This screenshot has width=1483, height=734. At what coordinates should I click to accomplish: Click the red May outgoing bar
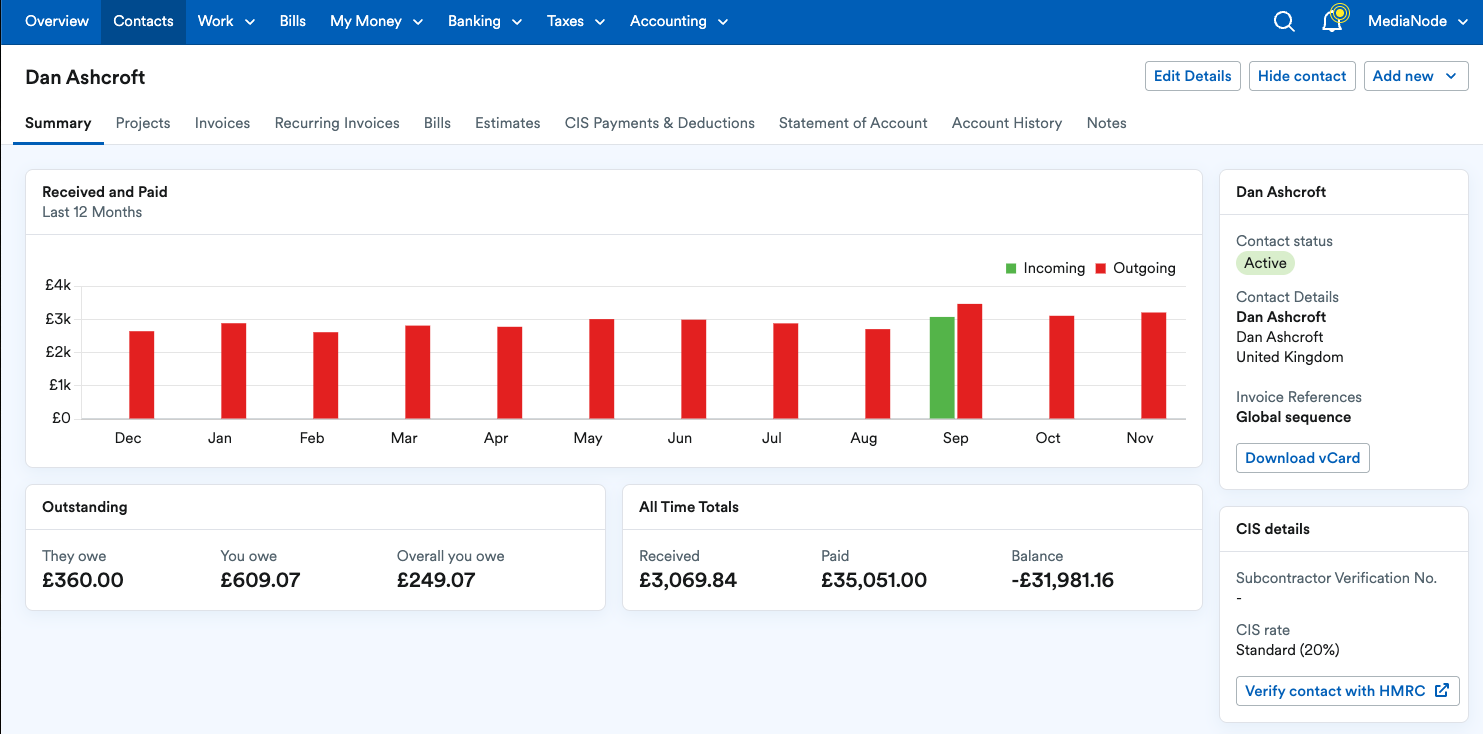tap(602, 369)
